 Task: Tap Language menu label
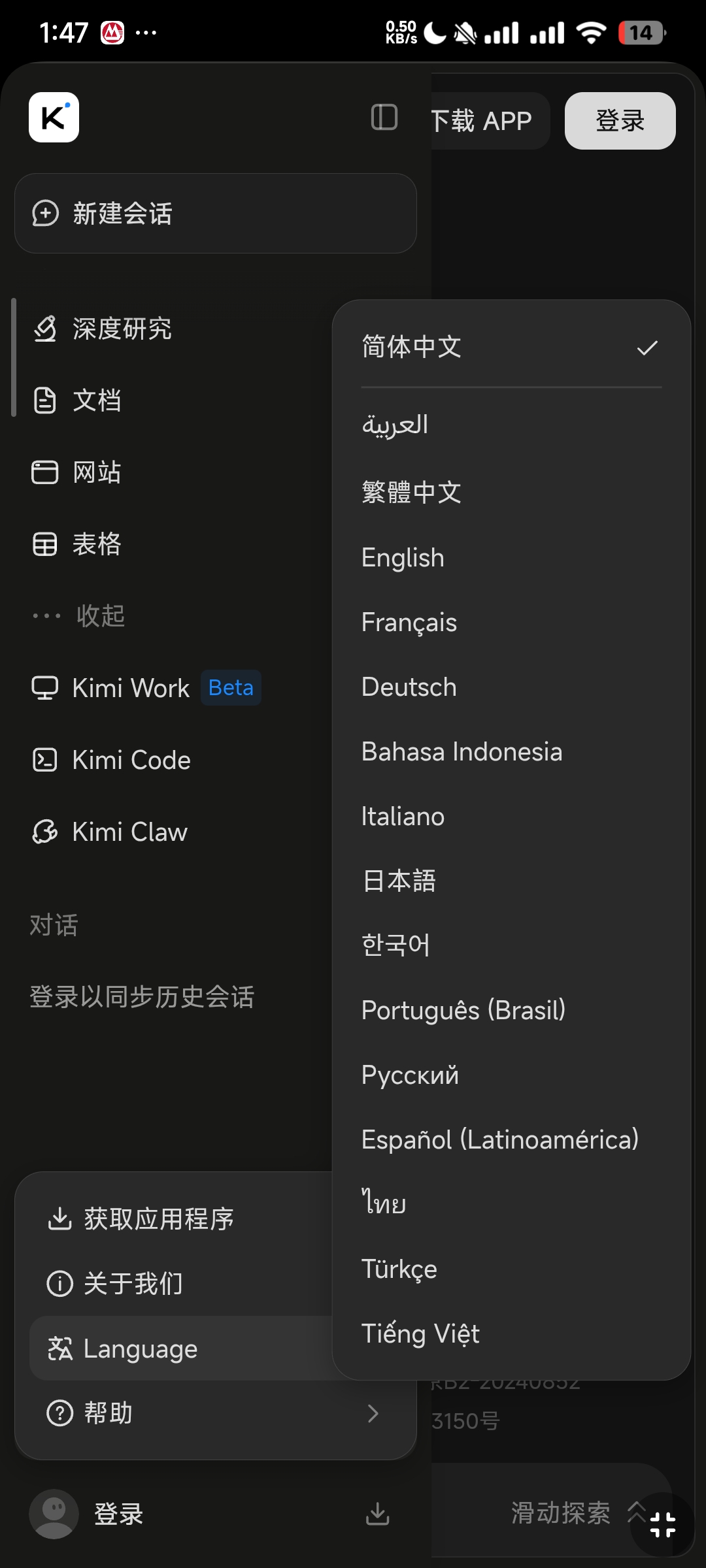click(141, 1348)
